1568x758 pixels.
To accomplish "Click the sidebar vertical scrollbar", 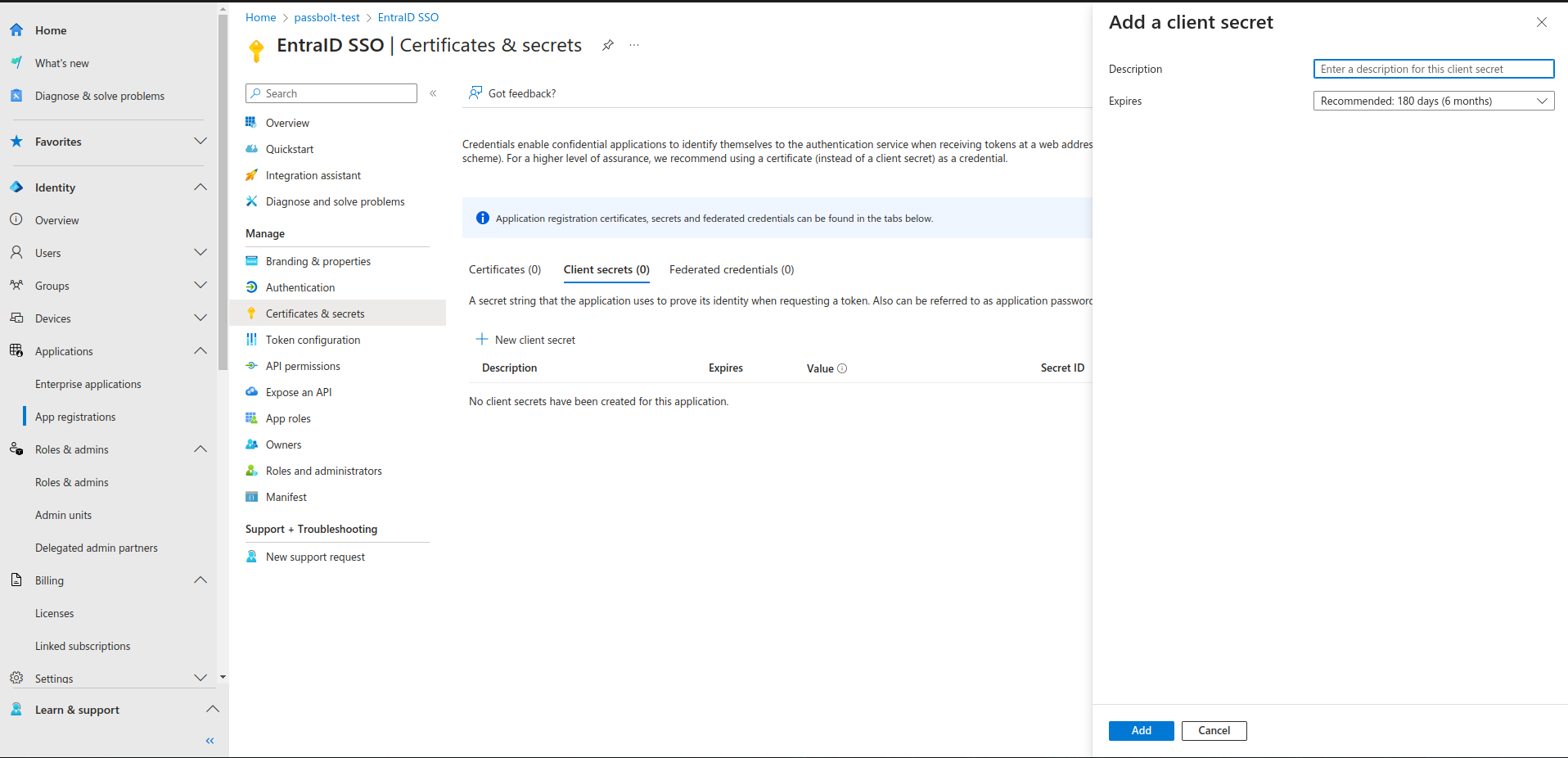I will pos(223,192).
